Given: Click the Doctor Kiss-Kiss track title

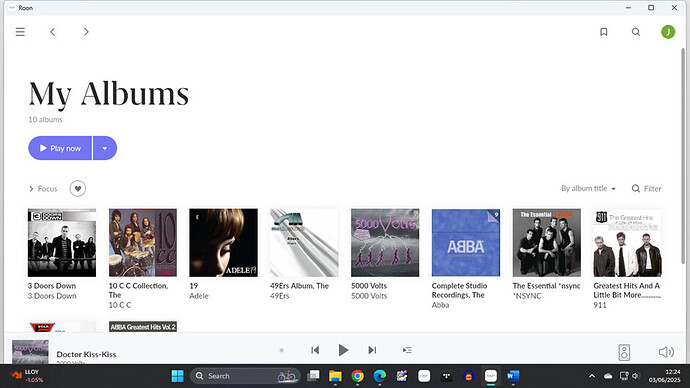Looking at the screenshot, I should (86, 354).
